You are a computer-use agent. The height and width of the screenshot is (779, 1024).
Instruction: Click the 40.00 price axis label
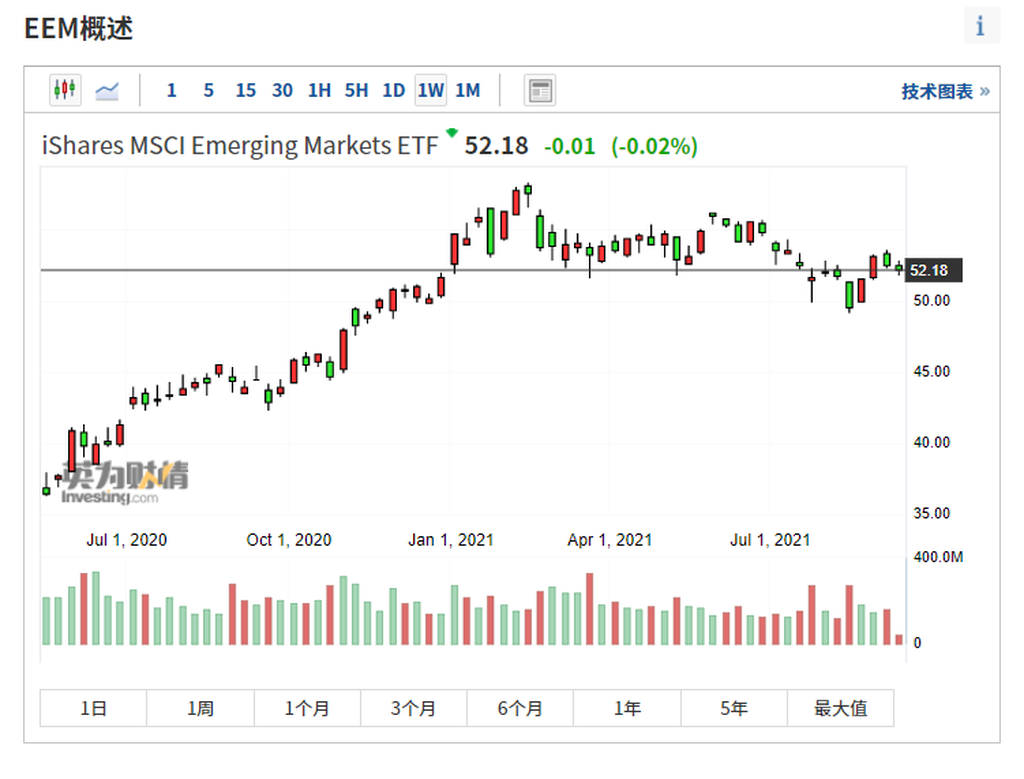[931, 443]
